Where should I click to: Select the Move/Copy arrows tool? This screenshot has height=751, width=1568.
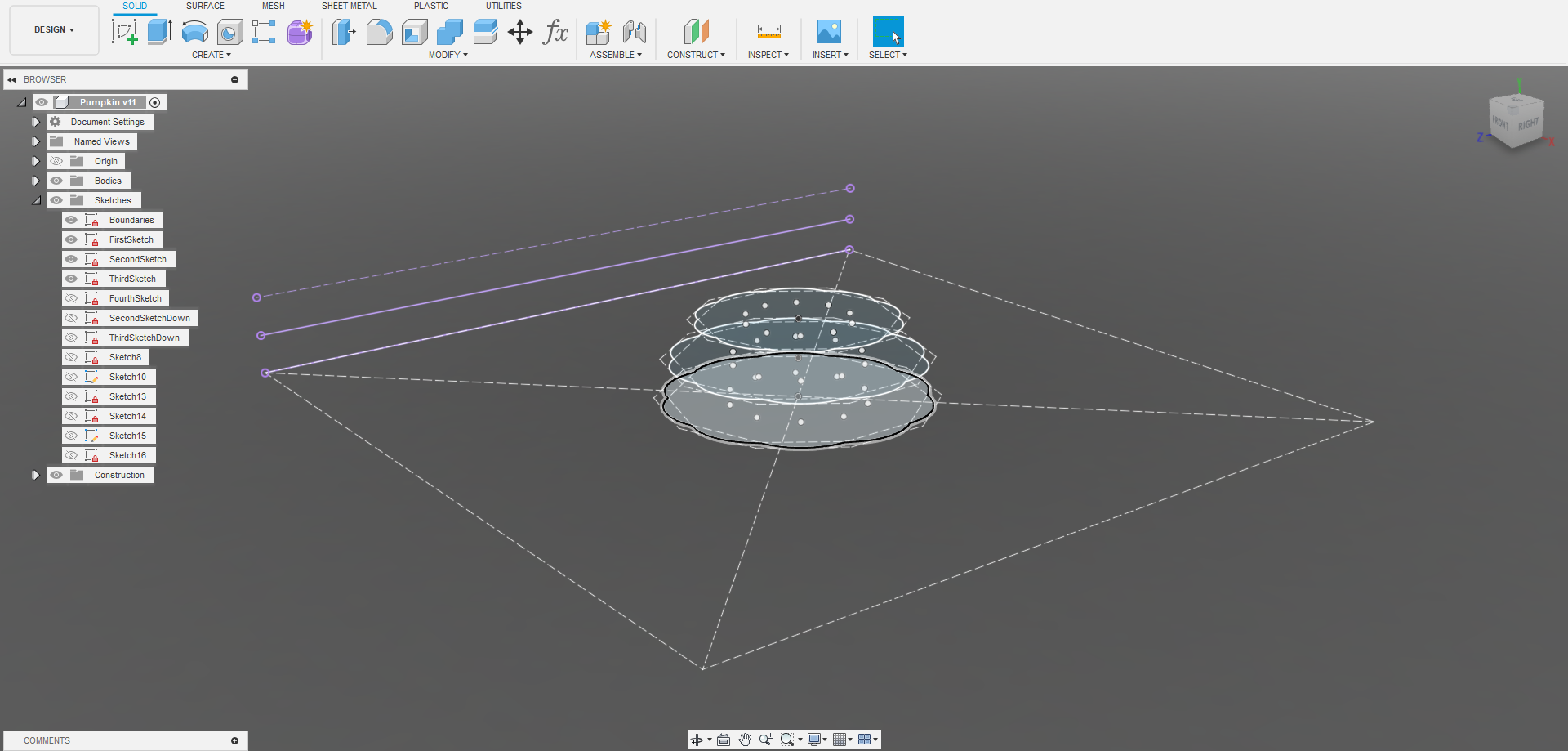point(520,32)
